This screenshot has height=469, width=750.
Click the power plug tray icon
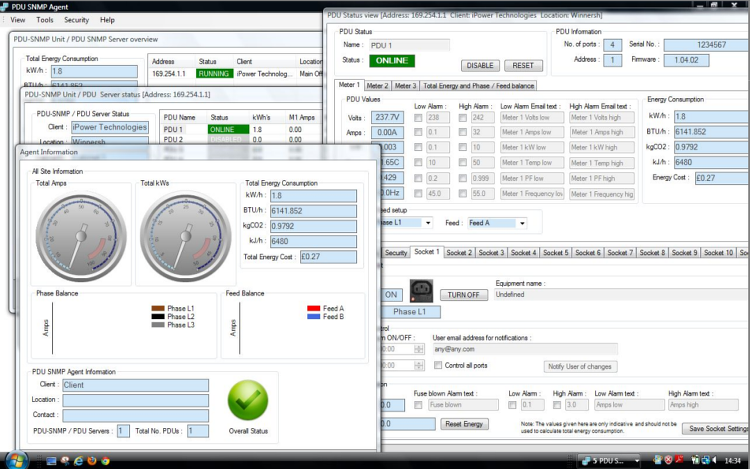(x=695, y=460)
